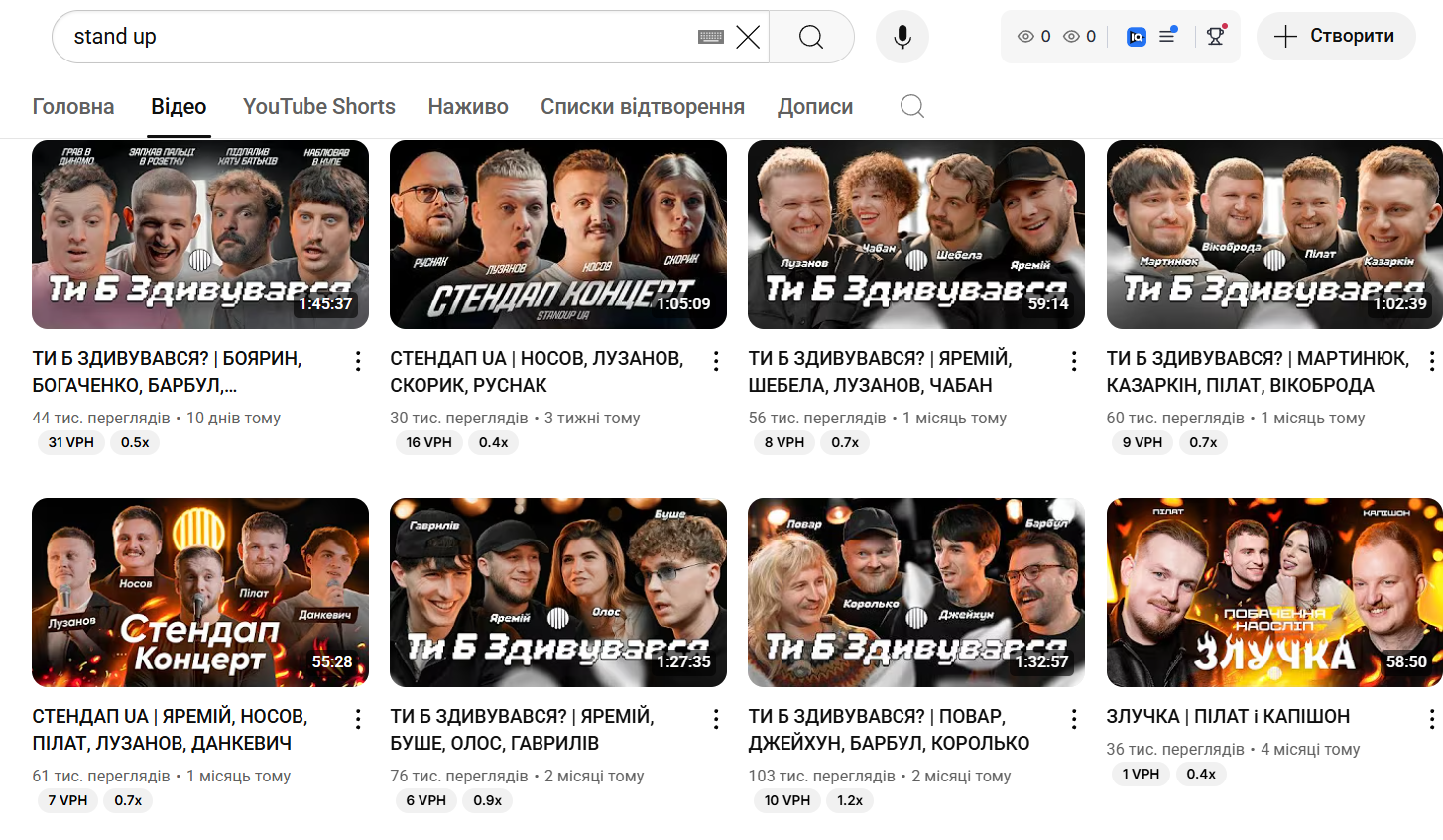This screenshot has width=1443, height=840.
Task: Open title 'ТИ Б ЗДИВУВАВСЯ? | БОЯРИН, БОГАЧЕНКО, БАРБУЛ'
Action: (x=167, y=372)
